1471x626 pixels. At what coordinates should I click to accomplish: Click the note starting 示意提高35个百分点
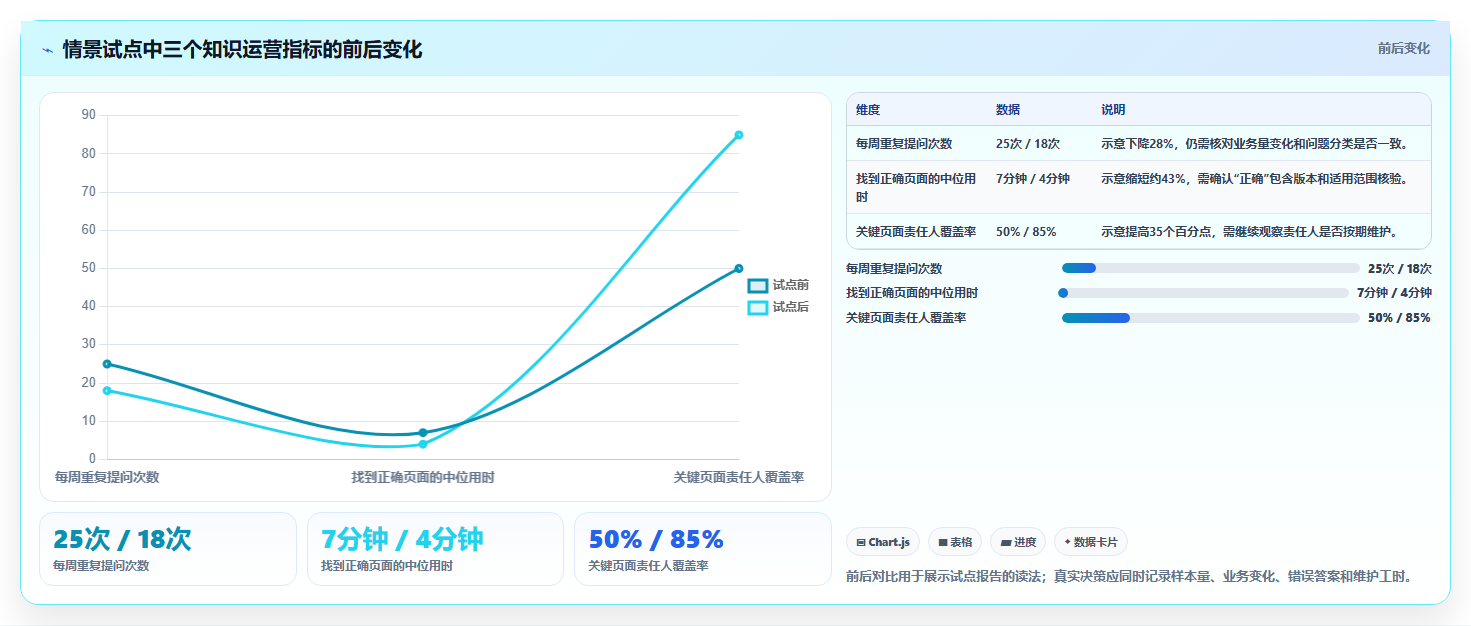(x=1249, y=232)
